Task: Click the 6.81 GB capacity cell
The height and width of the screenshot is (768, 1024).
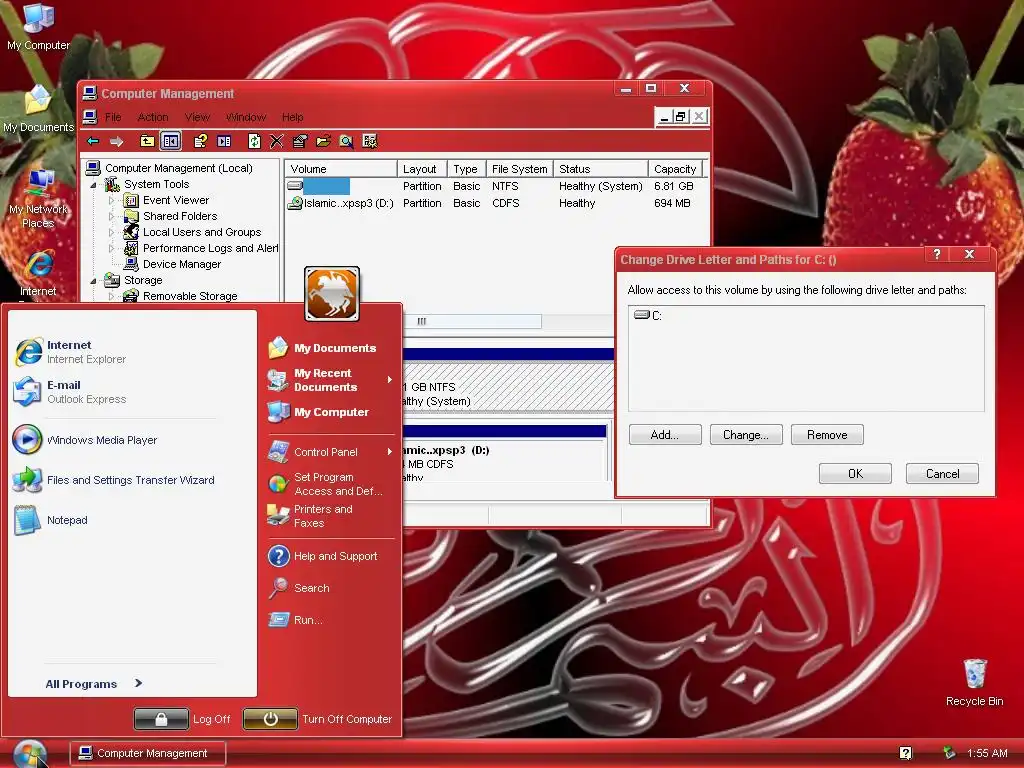Action: 673,186
